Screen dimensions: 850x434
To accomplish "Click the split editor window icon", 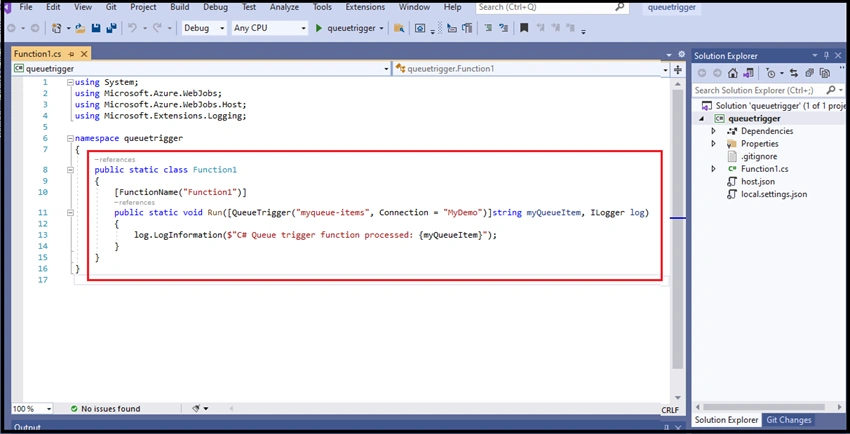I will point(678,69).
